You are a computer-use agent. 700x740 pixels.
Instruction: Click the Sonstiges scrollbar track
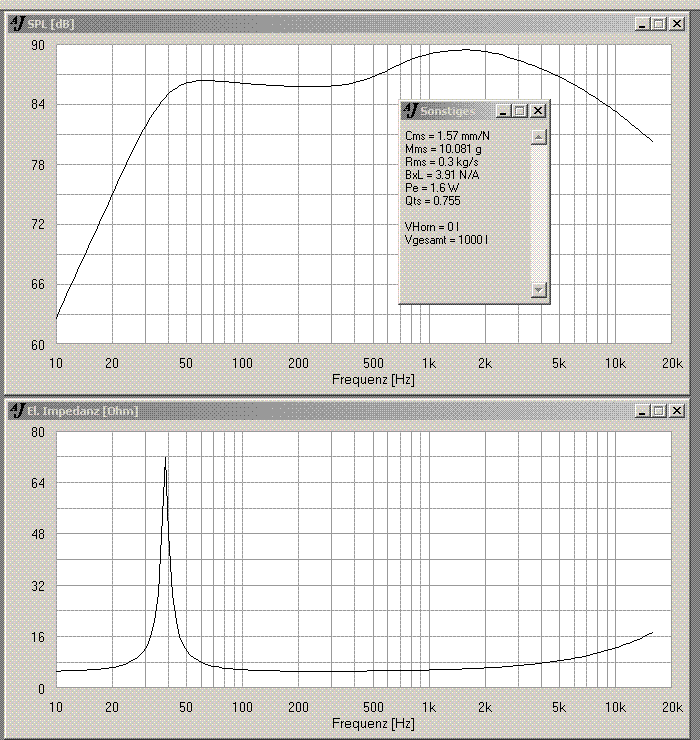pos(539,213)
